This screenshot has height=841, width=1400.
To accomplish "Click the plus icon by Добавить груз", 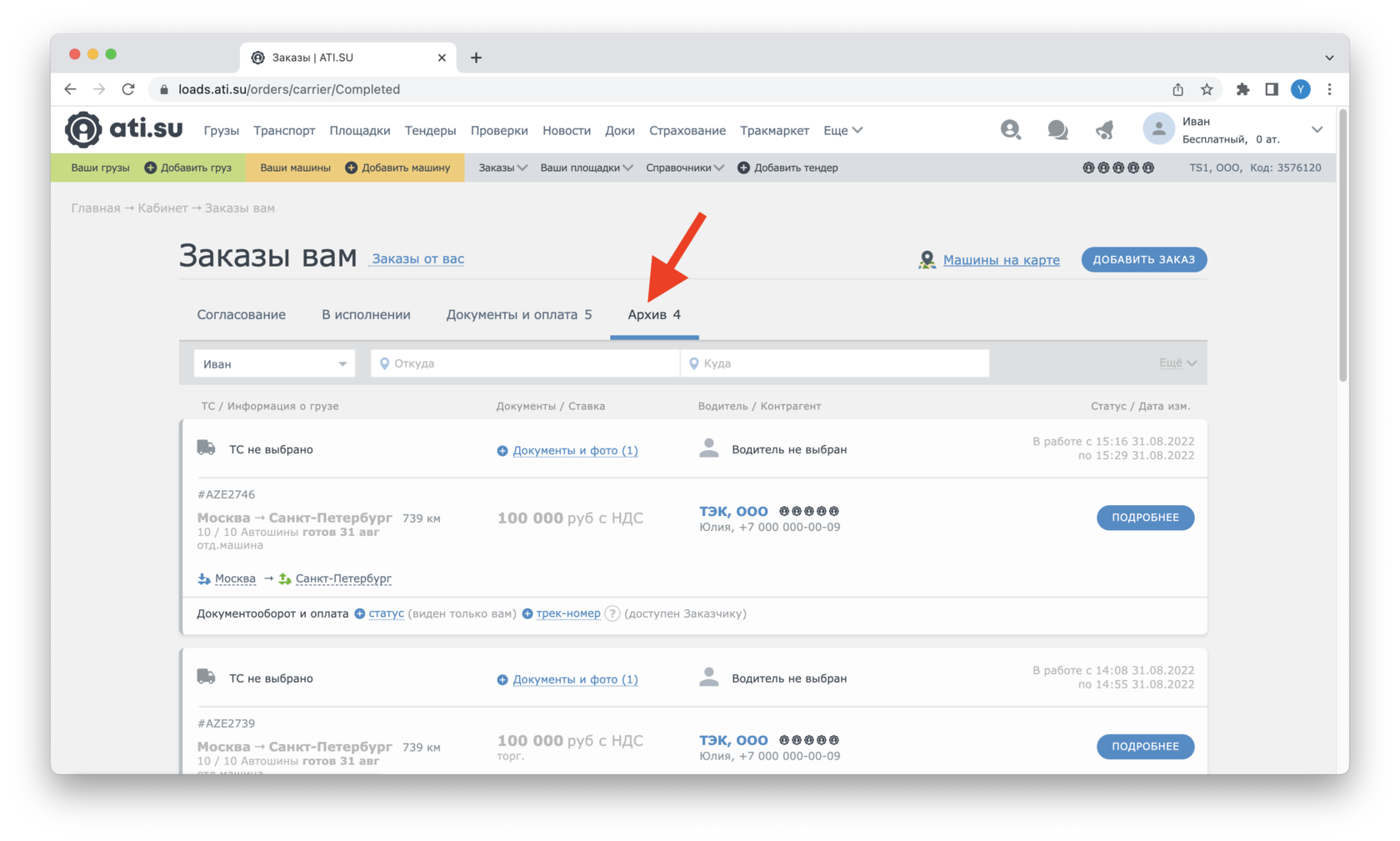I will [151, 168].
